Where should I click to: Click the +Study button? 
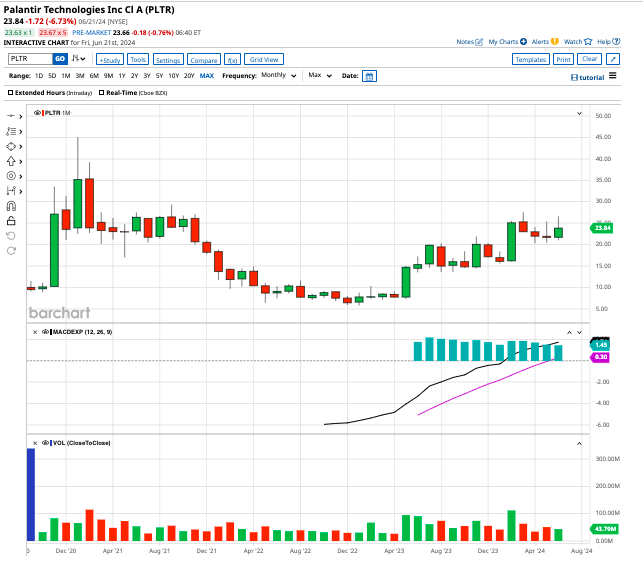(x=110, y=59)
